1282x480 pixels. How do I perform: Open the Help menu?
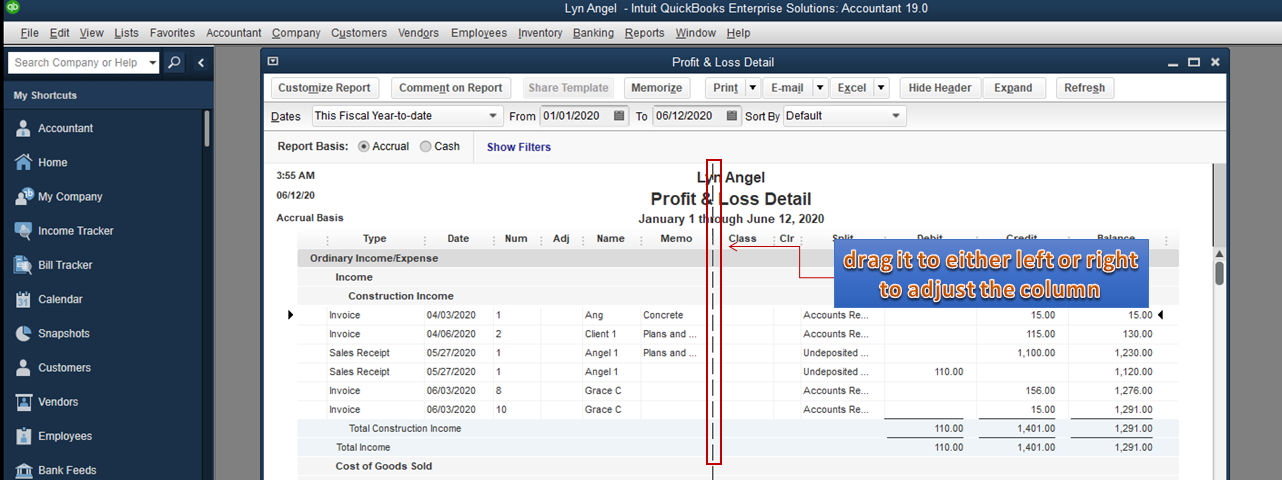point(738,33)
